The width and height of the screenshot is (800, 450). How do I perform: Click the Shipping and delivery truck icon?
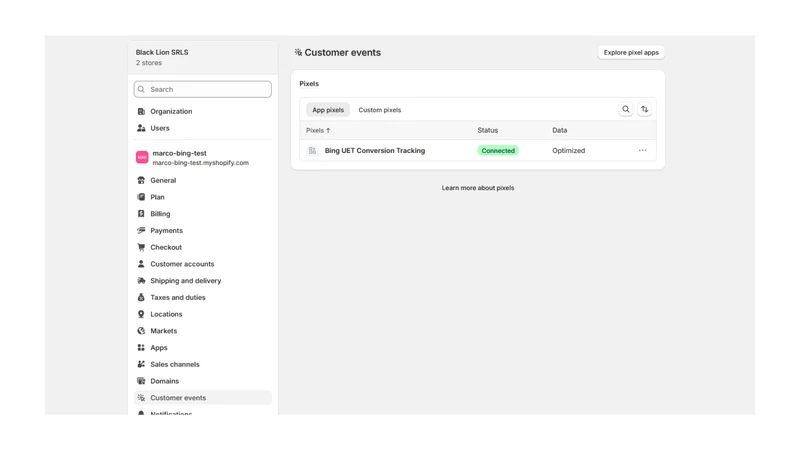click(141, 281)
